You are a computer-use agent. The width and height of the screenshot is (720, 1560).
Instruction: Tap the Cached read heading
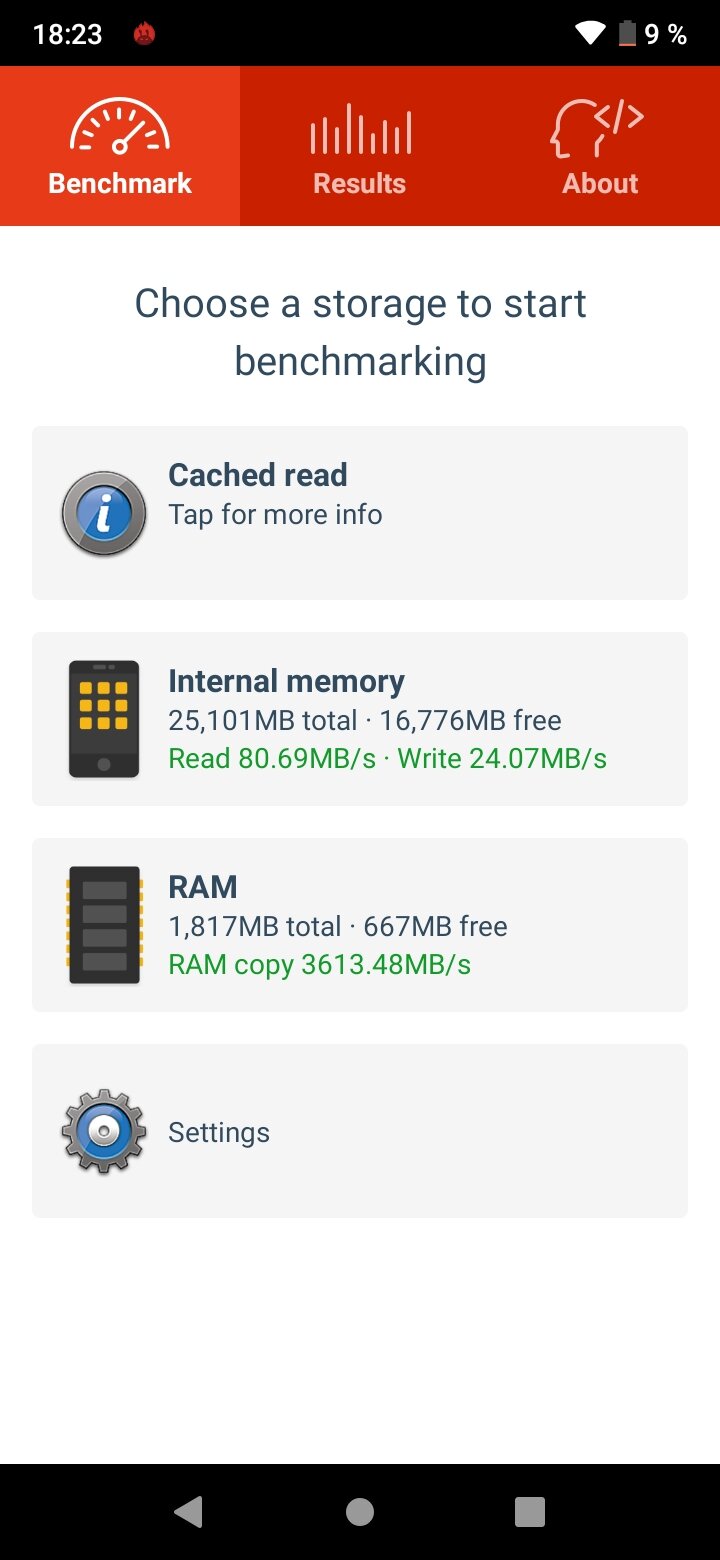coord(258,475)
